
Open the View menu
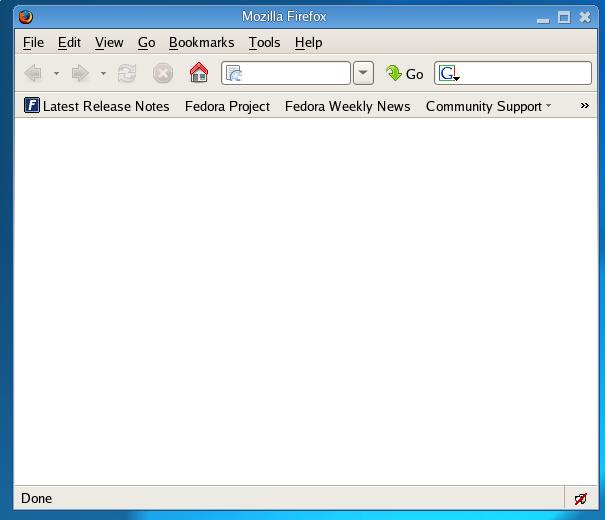[x=109, y=42]
